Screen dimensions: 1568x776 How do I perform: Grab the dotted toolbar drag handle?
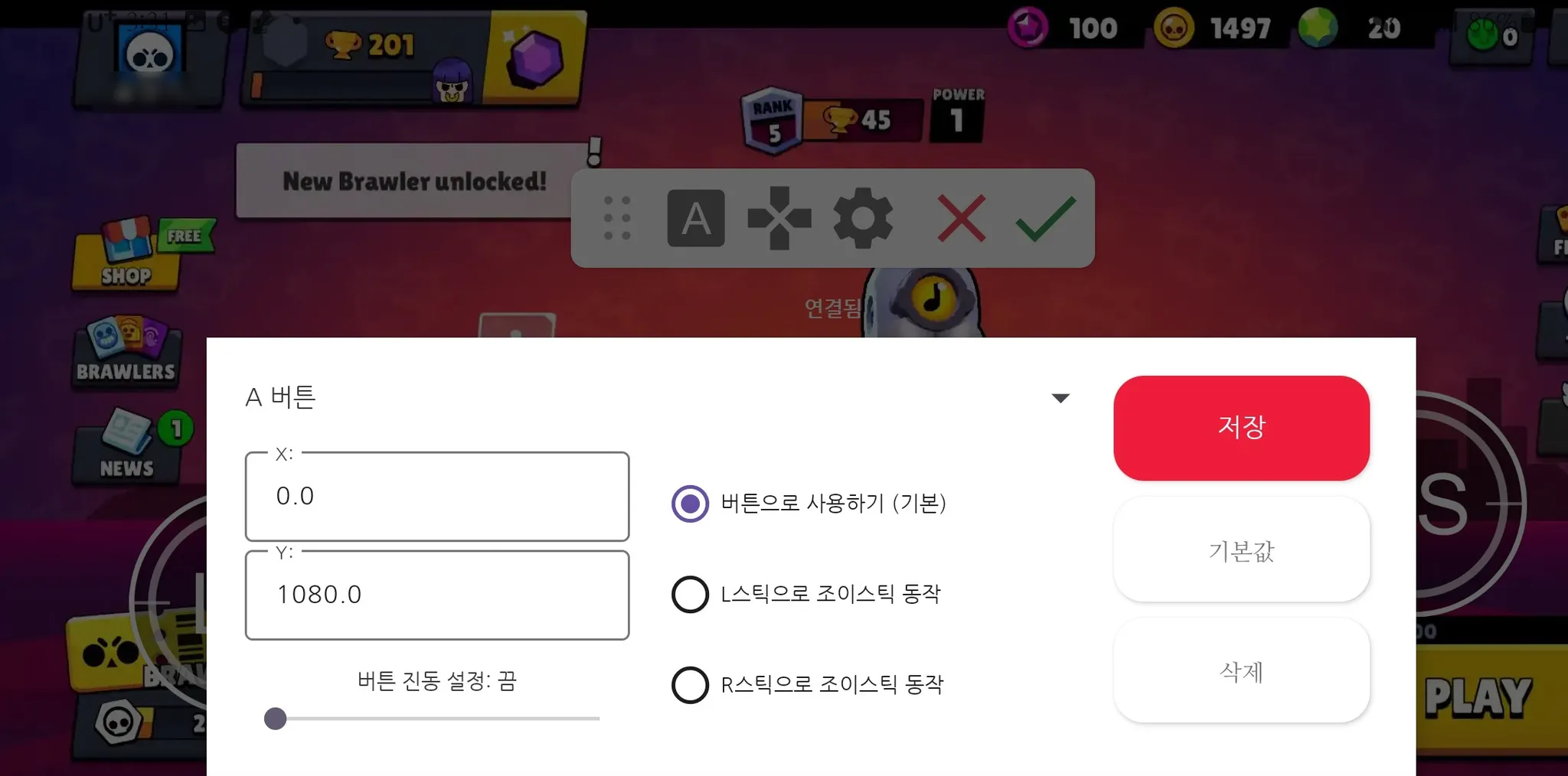[617, 218]
